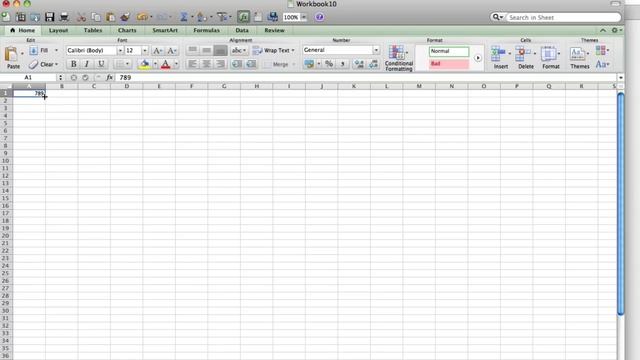The height and width of the screenshot is (360, 640).
Task: Switch to the Data tab
Action: [242, 30]
